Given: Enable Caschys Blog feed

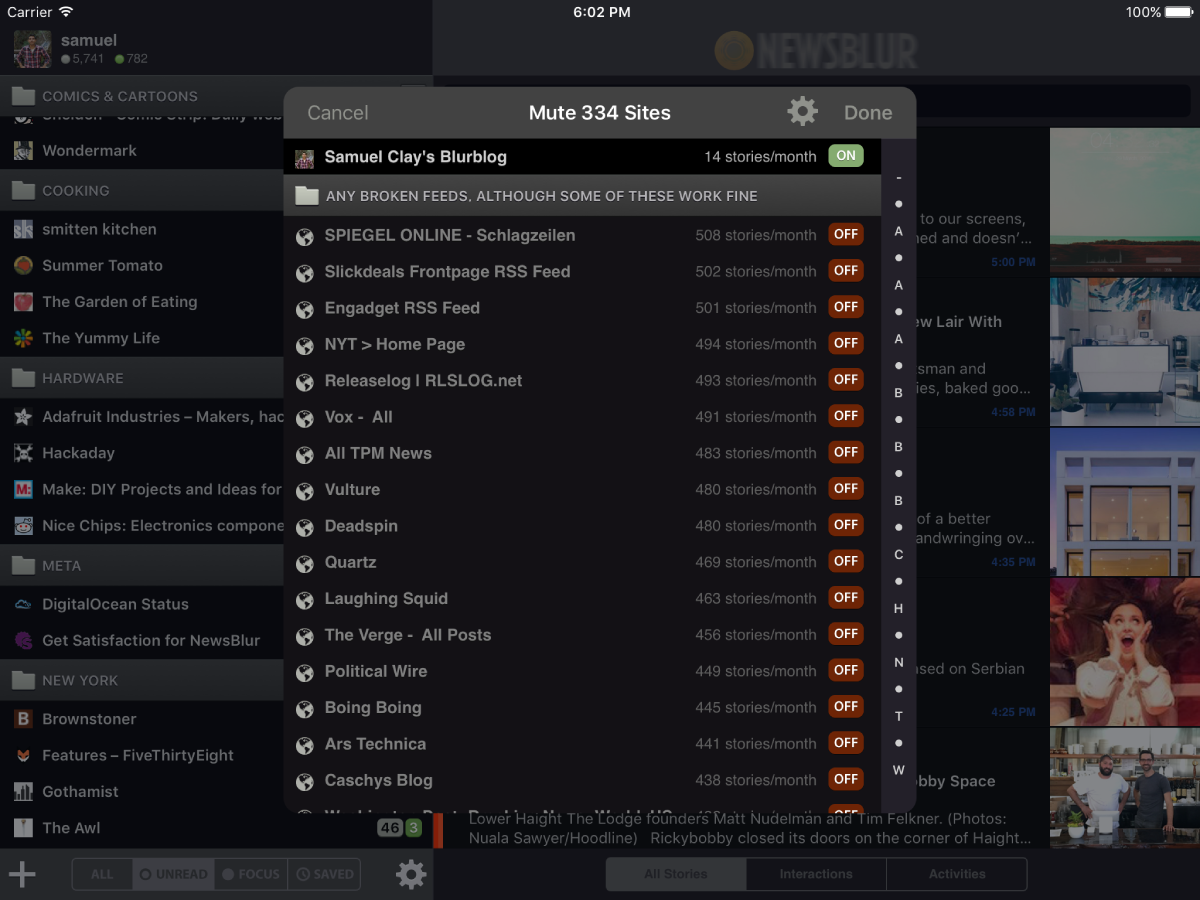Looking at the screenshot, I should [x=846, y=780].
